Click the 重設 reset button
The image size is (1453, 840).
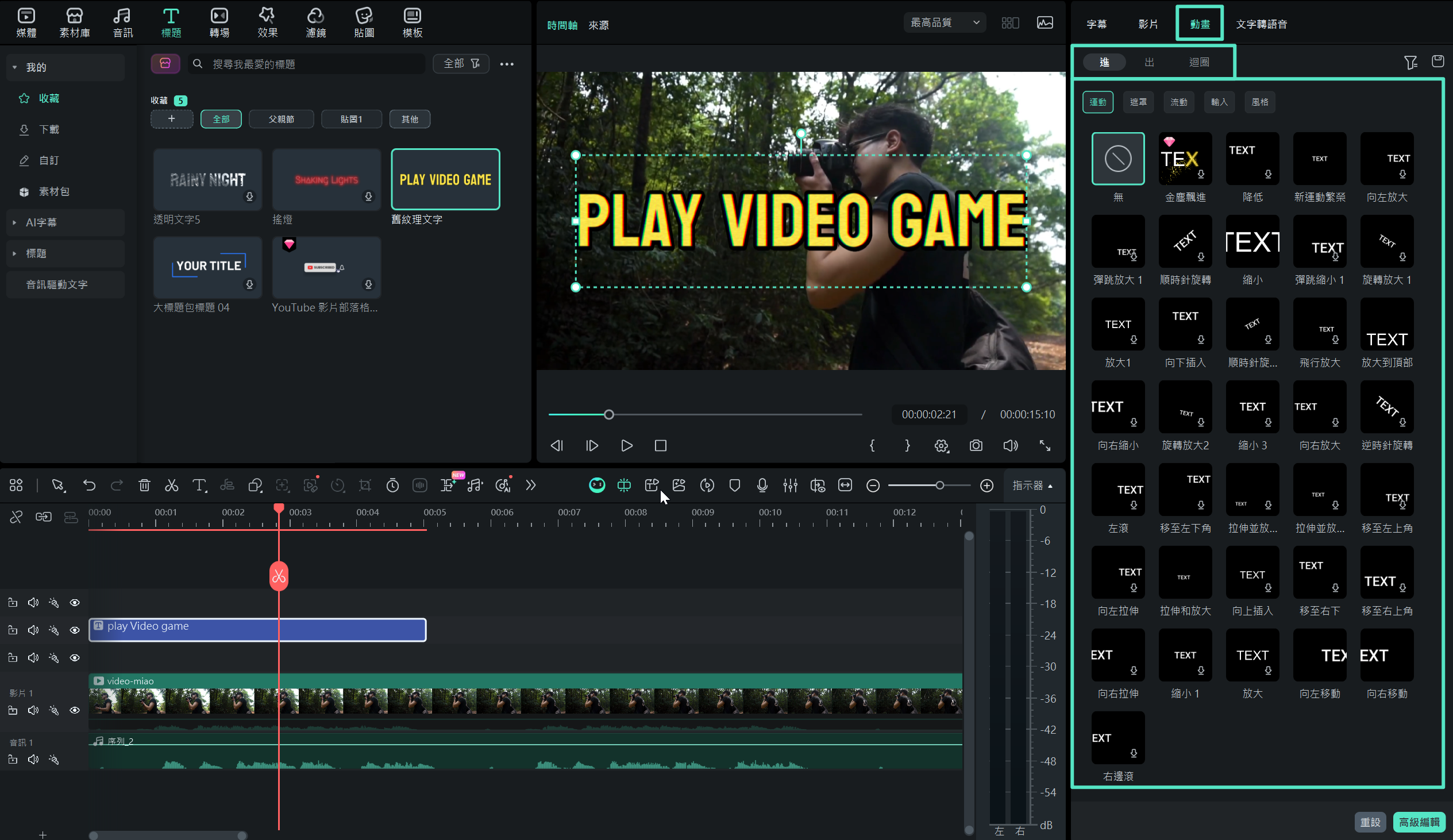click(1370, 822)
